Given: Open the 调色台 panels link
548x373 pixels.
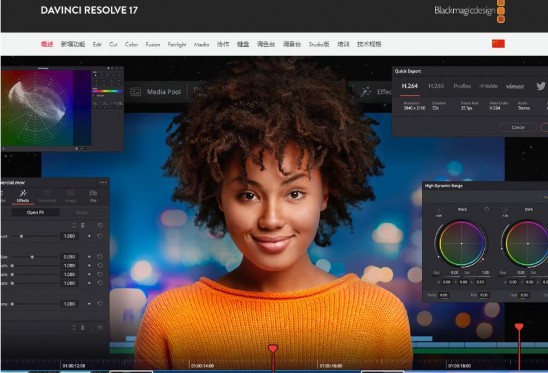Looking at the screenshot, I should click(x=266, y=44).
